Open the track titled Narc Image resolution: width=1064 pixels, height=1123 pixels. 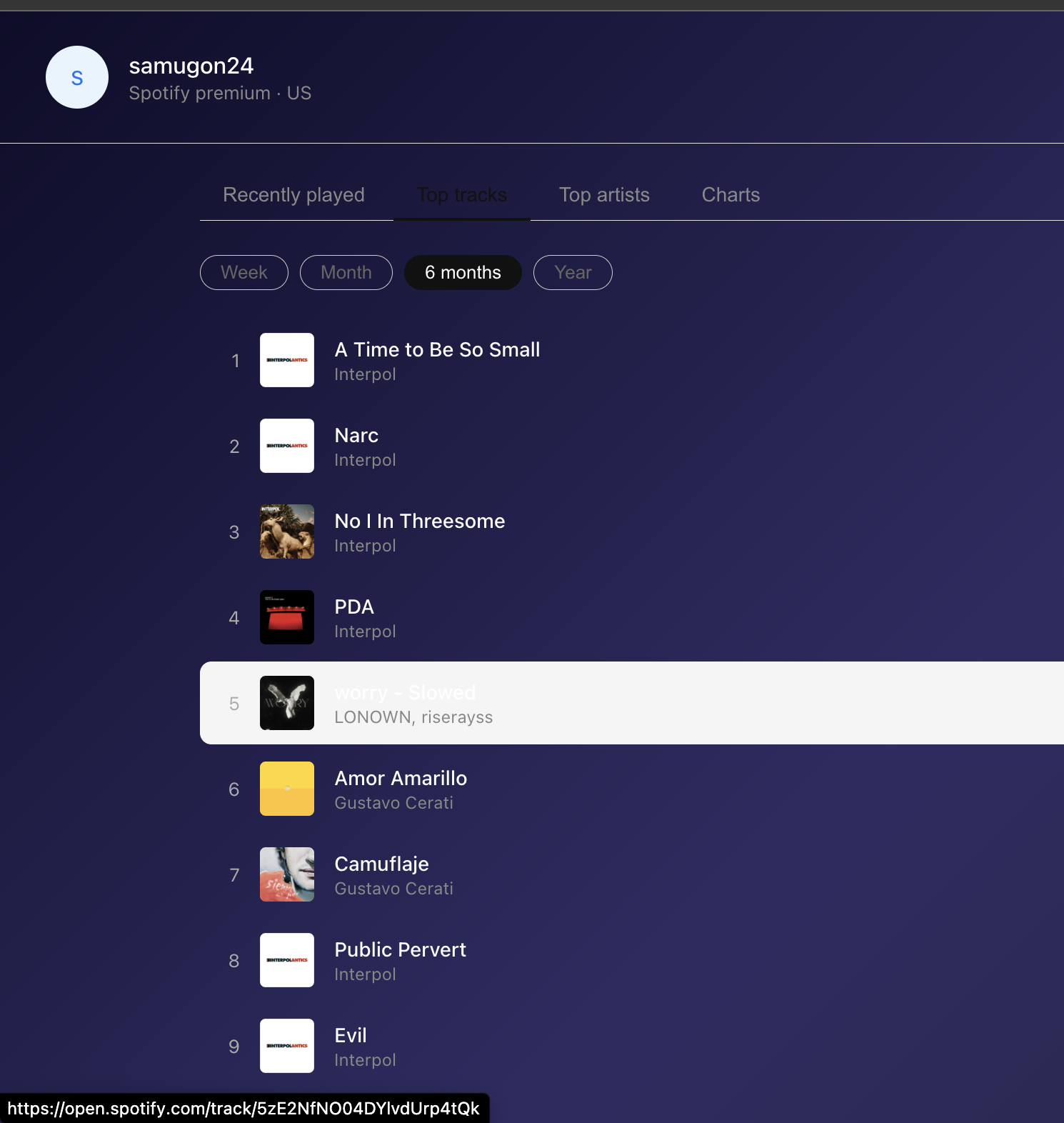[x=356, y=435]
